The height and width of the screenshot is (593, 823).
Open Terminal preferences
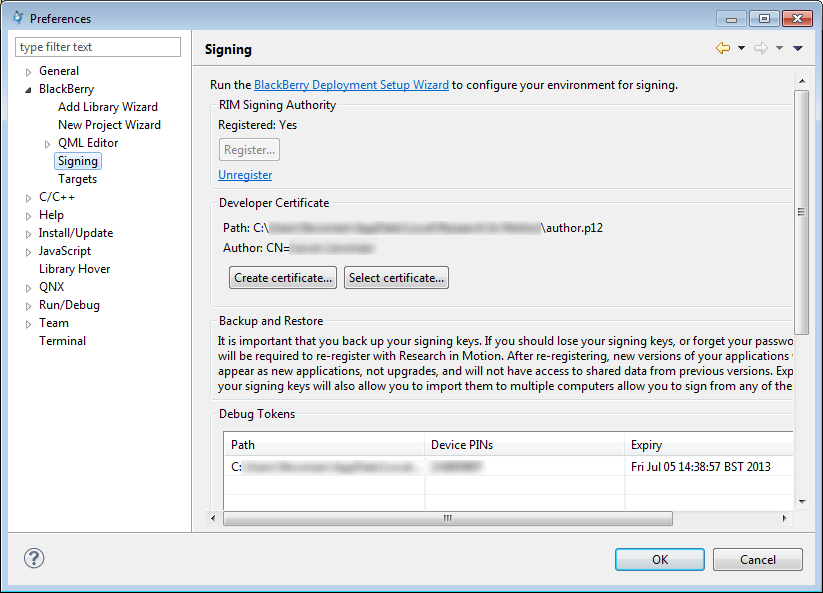pyautogui.click(x=62, y=341)
